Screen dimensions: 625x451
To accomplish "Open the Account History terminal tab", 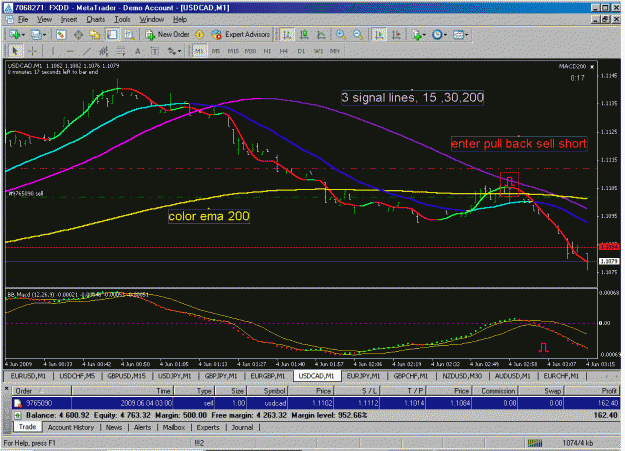I will coord(71,427).
